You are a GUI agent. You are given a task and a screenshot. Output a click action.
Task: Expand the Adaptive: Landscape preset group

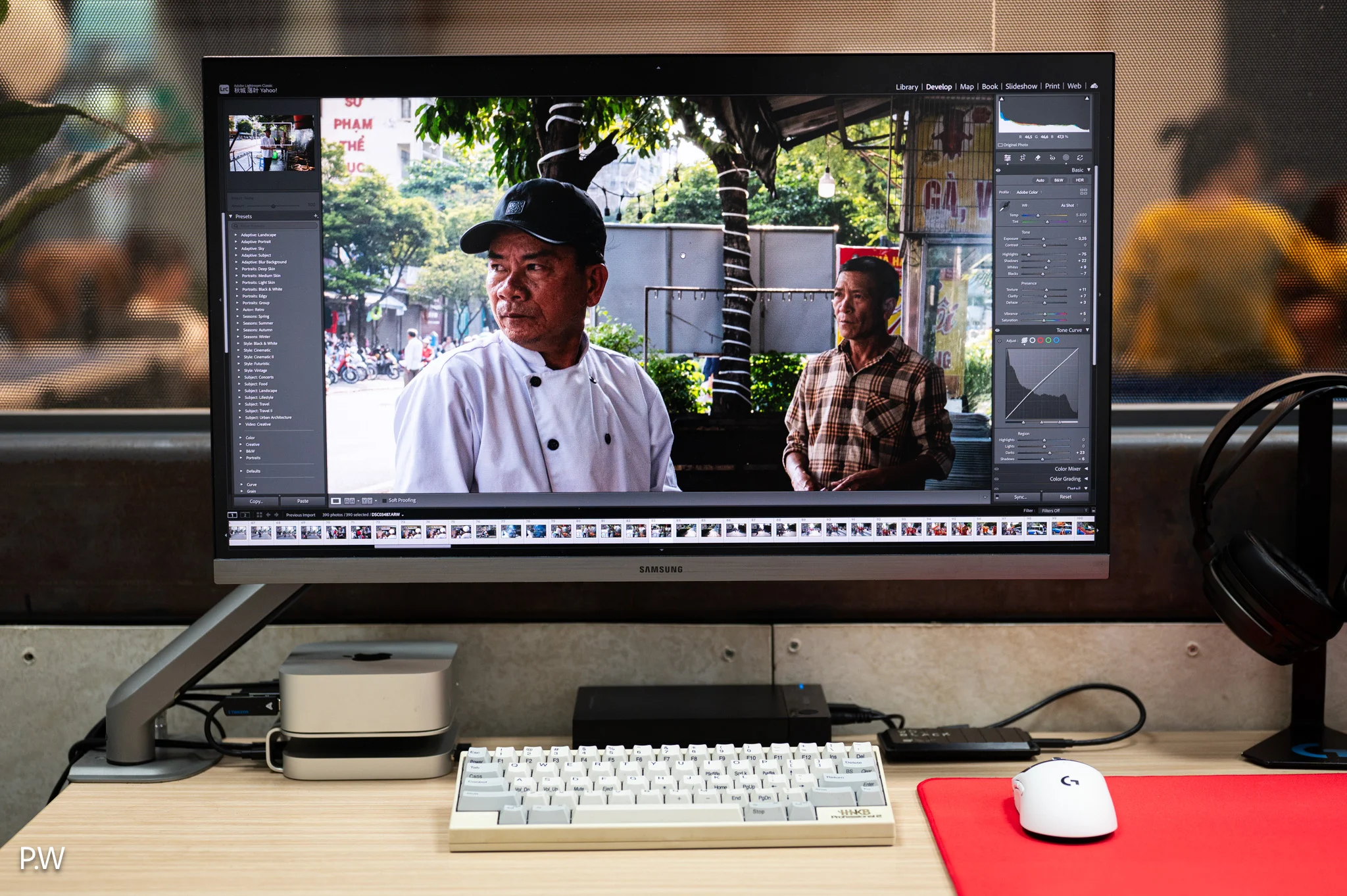236,235
